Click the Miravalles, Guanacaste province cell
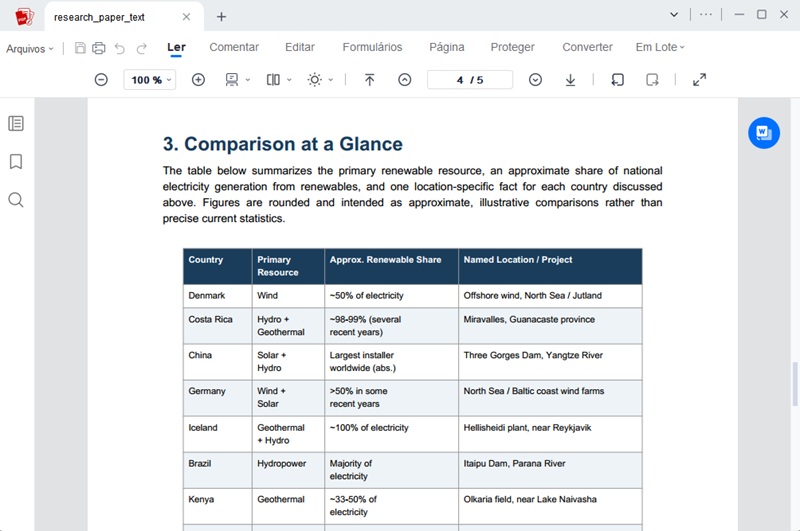 tap(550, 326)
